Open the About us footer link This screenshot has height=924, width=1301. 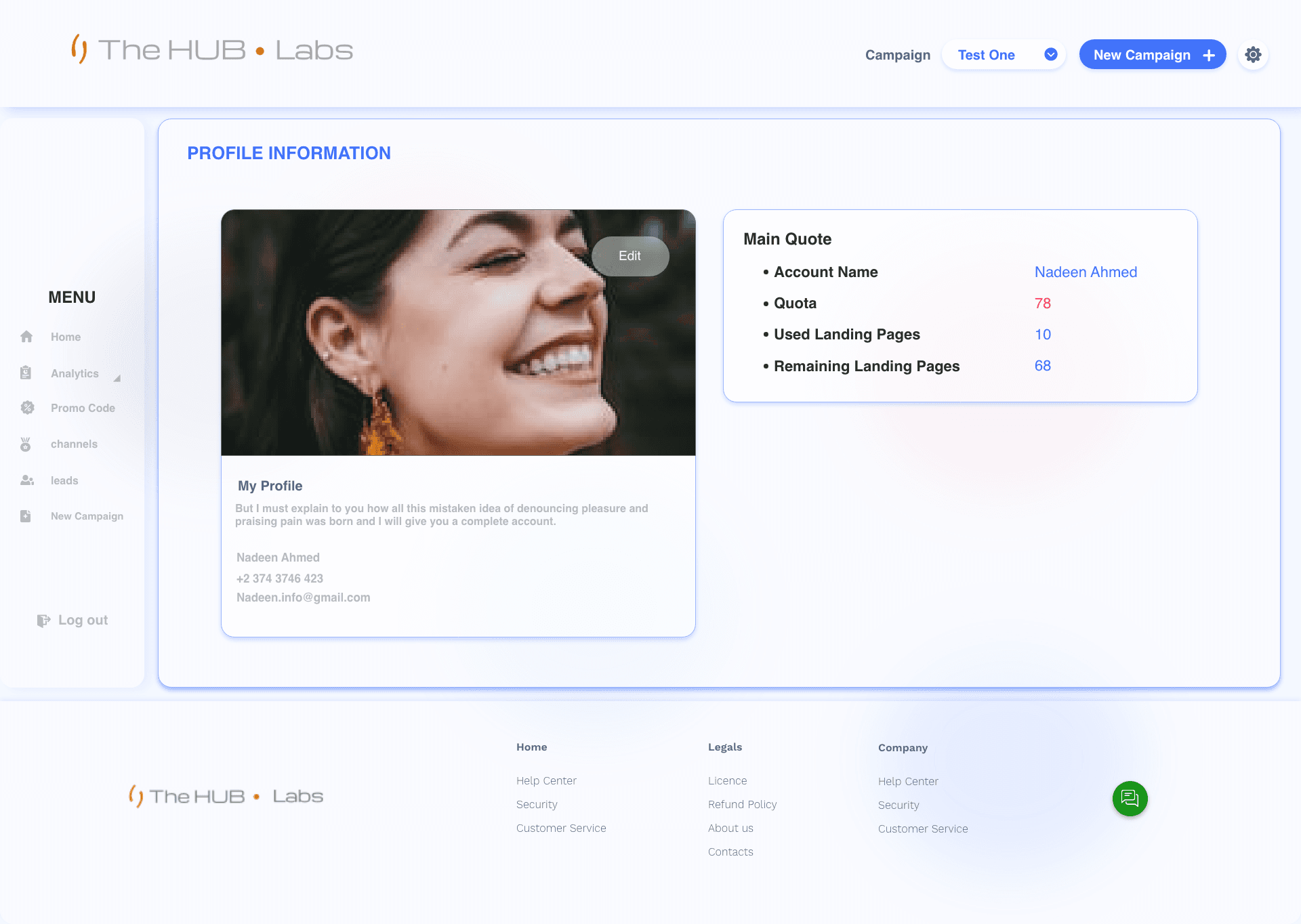730,828
